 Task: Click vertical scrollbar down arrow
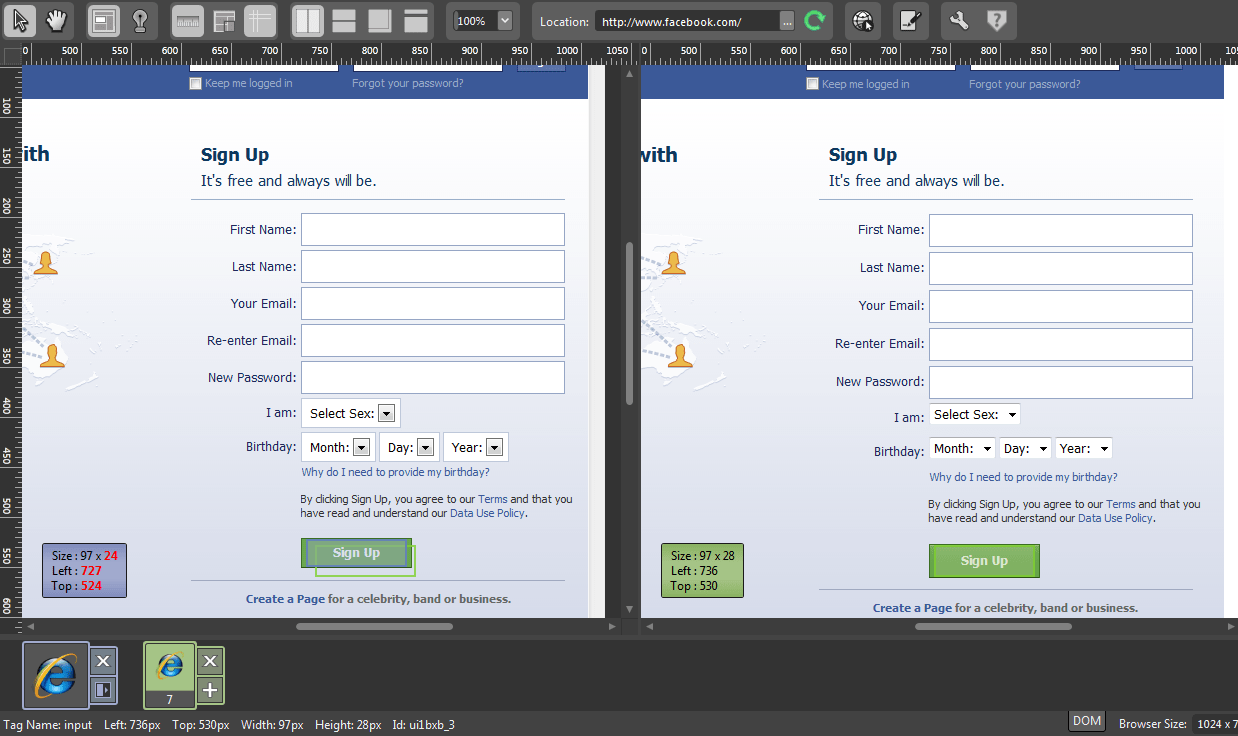630,609
